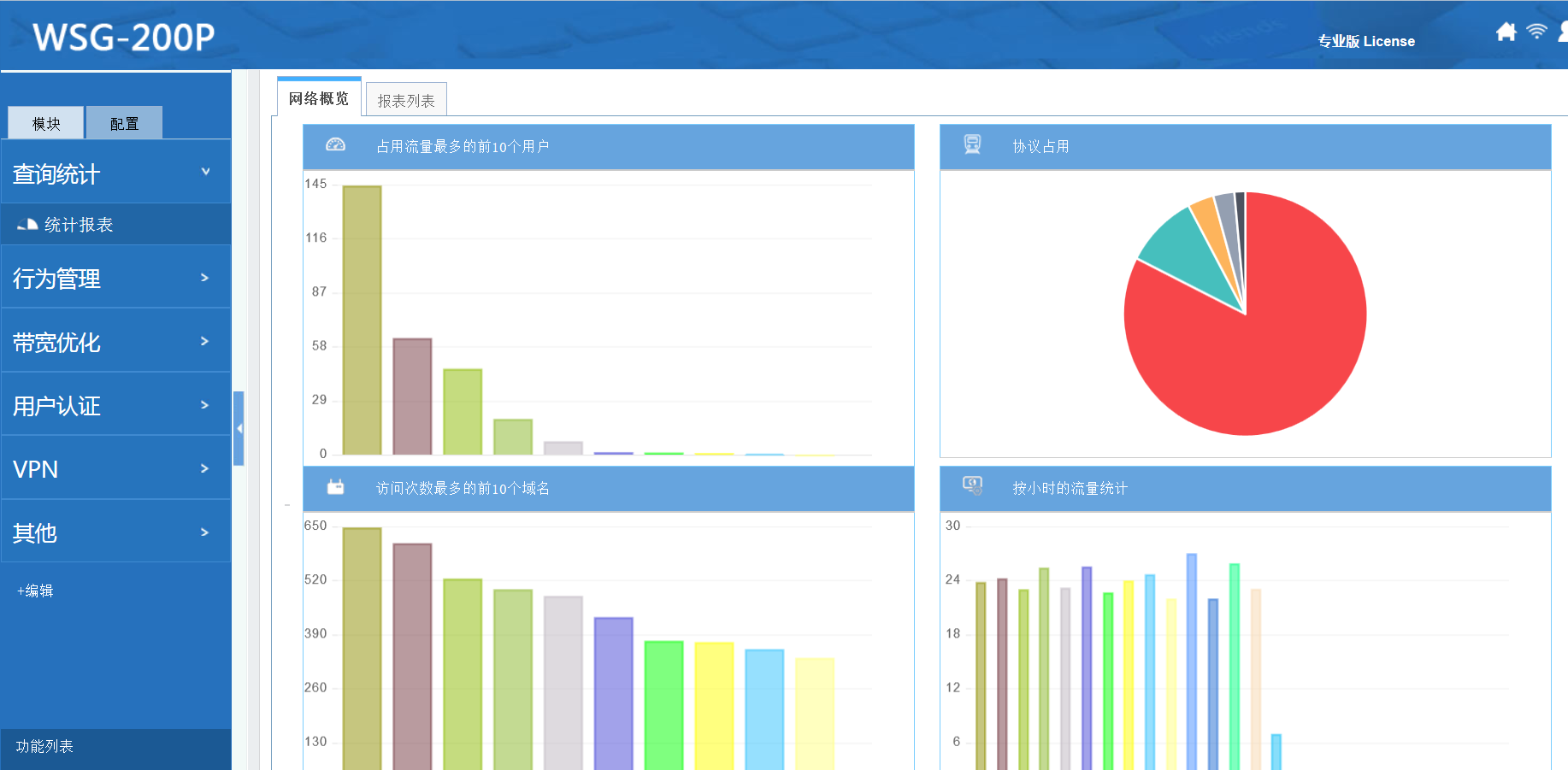This screenshot has width=1568, height=770.
Task: Select the 模块 tab in sidebar
Action: [x=46, y=124]
